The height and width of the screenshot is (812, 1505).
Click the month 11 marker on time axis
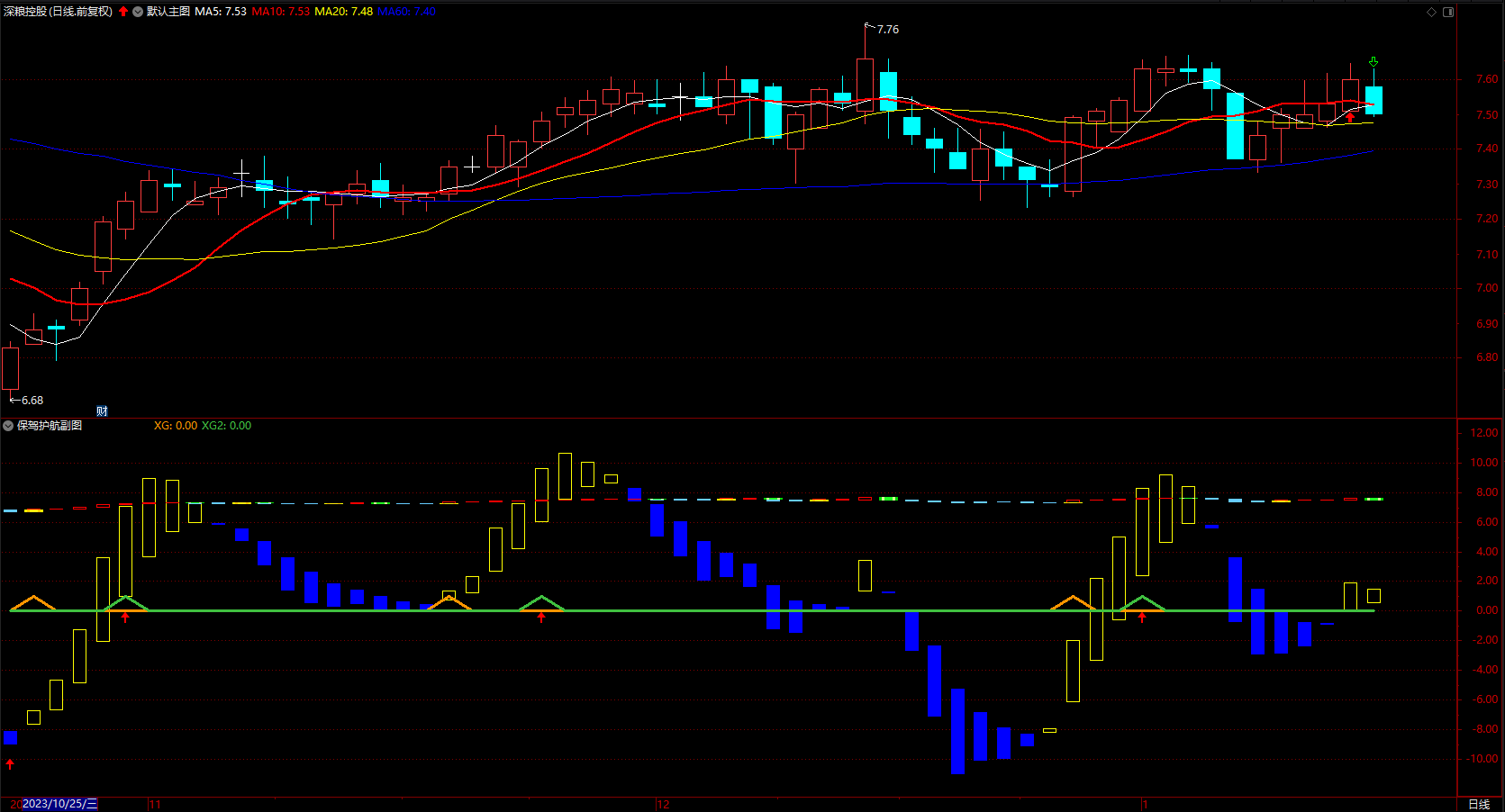point(155,804)
